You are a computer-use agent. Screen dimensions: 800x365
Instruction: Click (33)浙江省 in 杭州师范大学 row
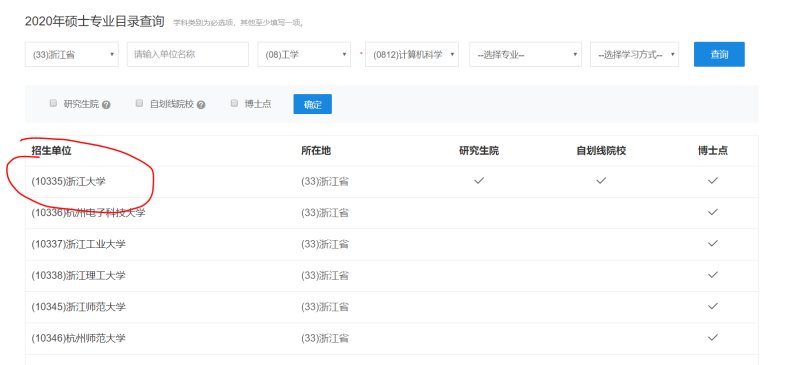(x=325, y=338)
